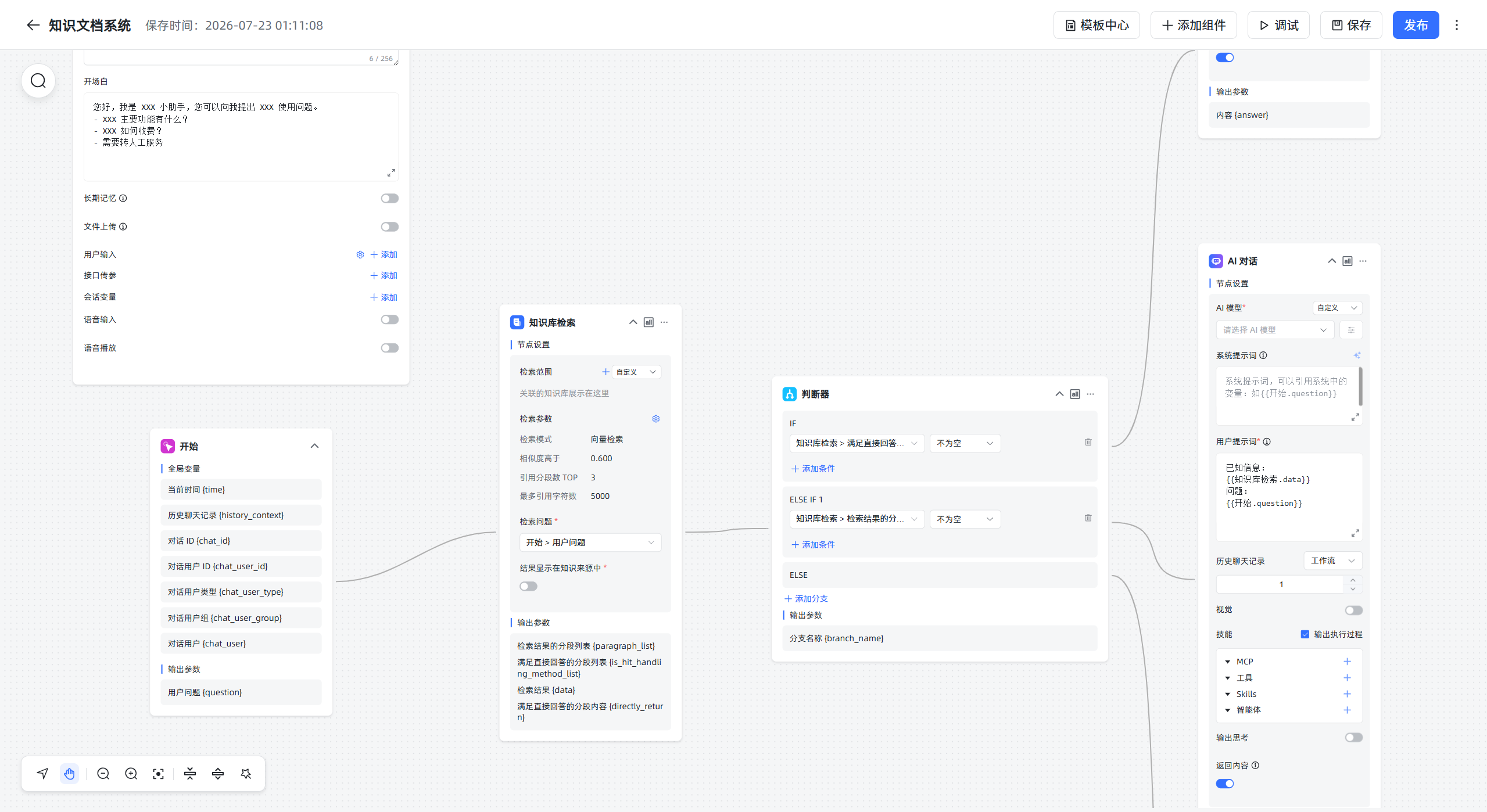Image resolution: width=1487 pixels, height=812 pixels.
Task: Toggle the 文件上传 switch
Action: coord(390,227)
